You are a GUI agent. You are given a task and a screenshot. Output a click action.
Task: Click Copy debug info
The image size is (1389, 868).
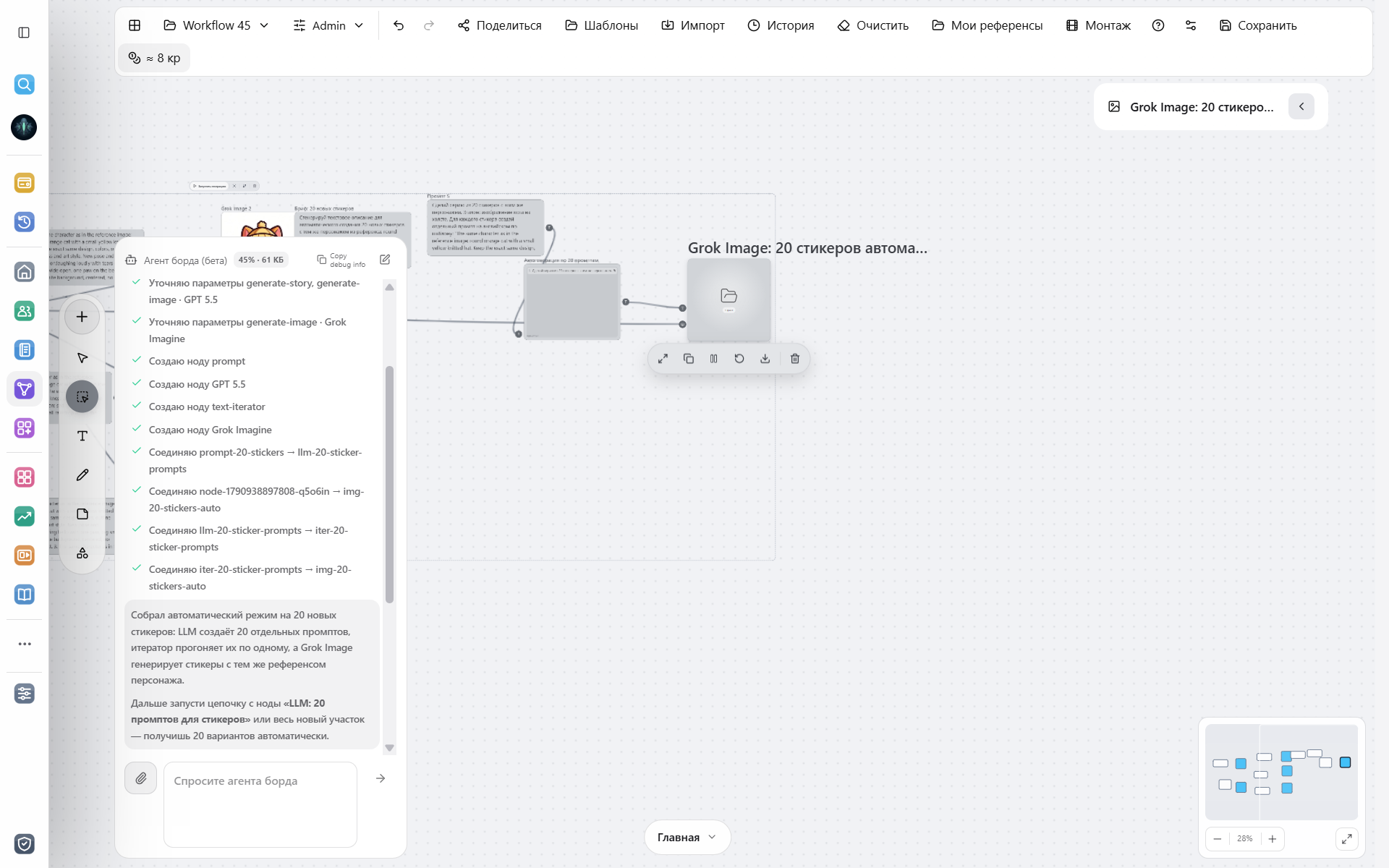point(341,260)
